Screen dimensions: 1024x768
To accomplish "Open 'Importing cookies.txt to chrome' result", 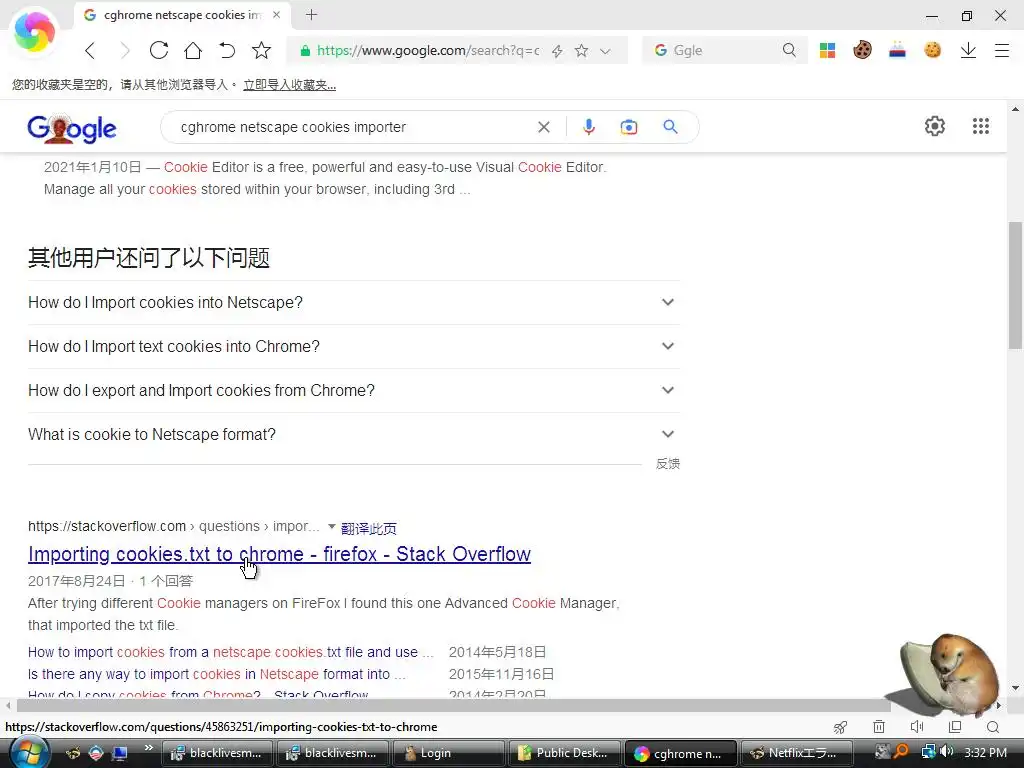I will (280, 554).
